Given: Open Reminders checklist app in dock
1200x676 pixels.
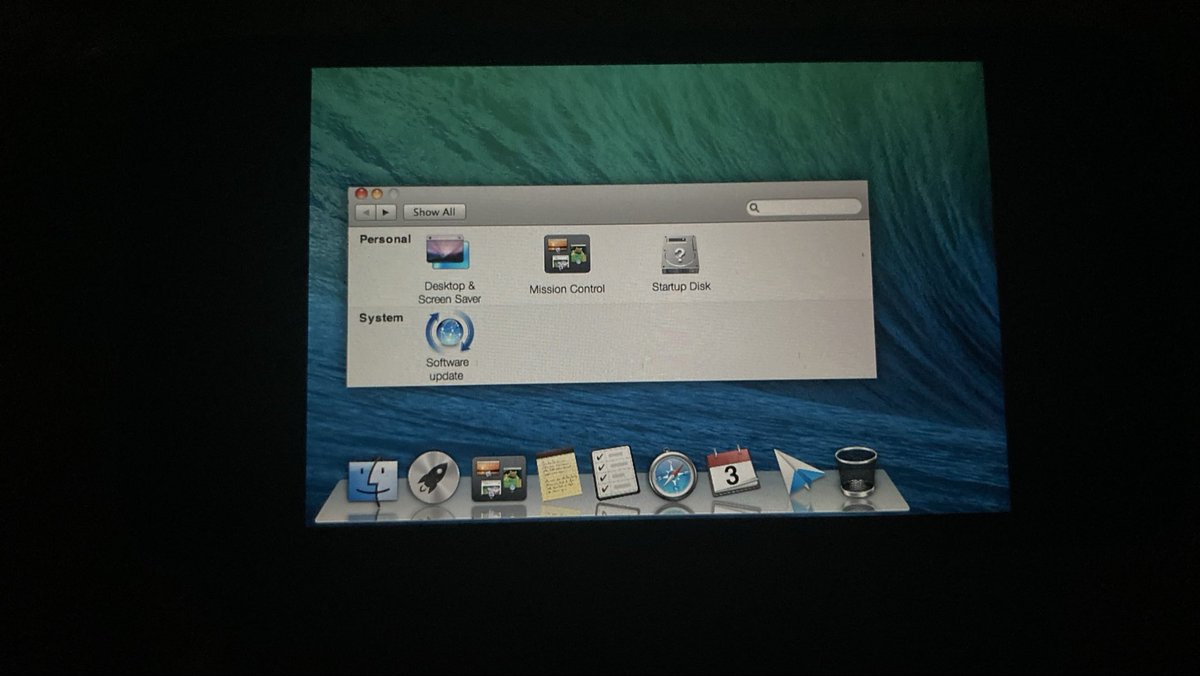Looking at the screenshot, I should pyautogui.click(x=614, y=473).
